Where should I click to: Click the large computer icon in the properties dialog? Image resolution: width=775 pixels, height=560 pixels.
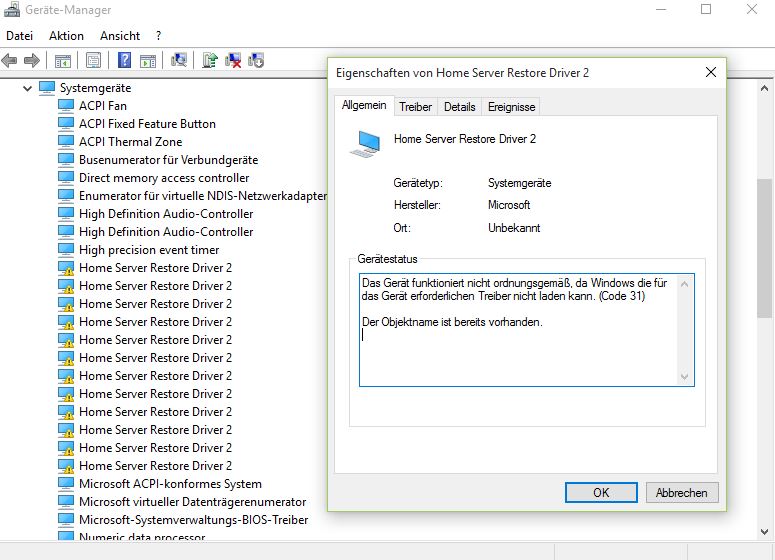click(x=366, y=144)
